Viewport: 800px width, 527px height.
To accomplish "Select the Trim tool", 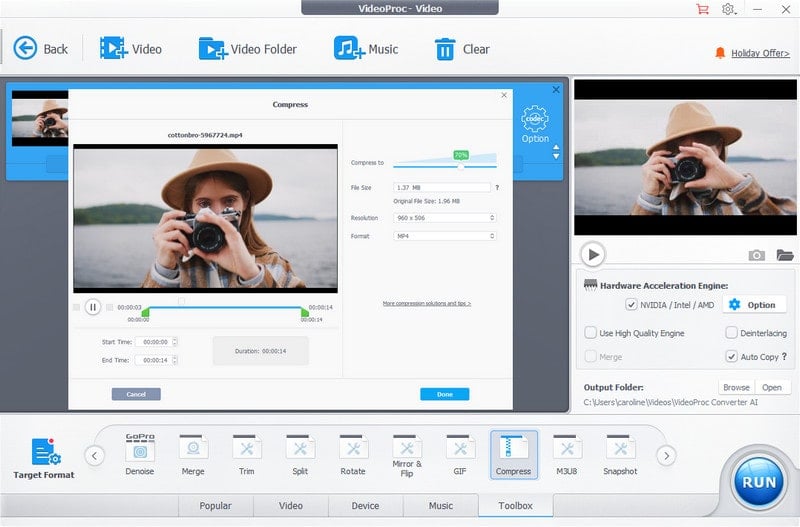I will 246,455.
